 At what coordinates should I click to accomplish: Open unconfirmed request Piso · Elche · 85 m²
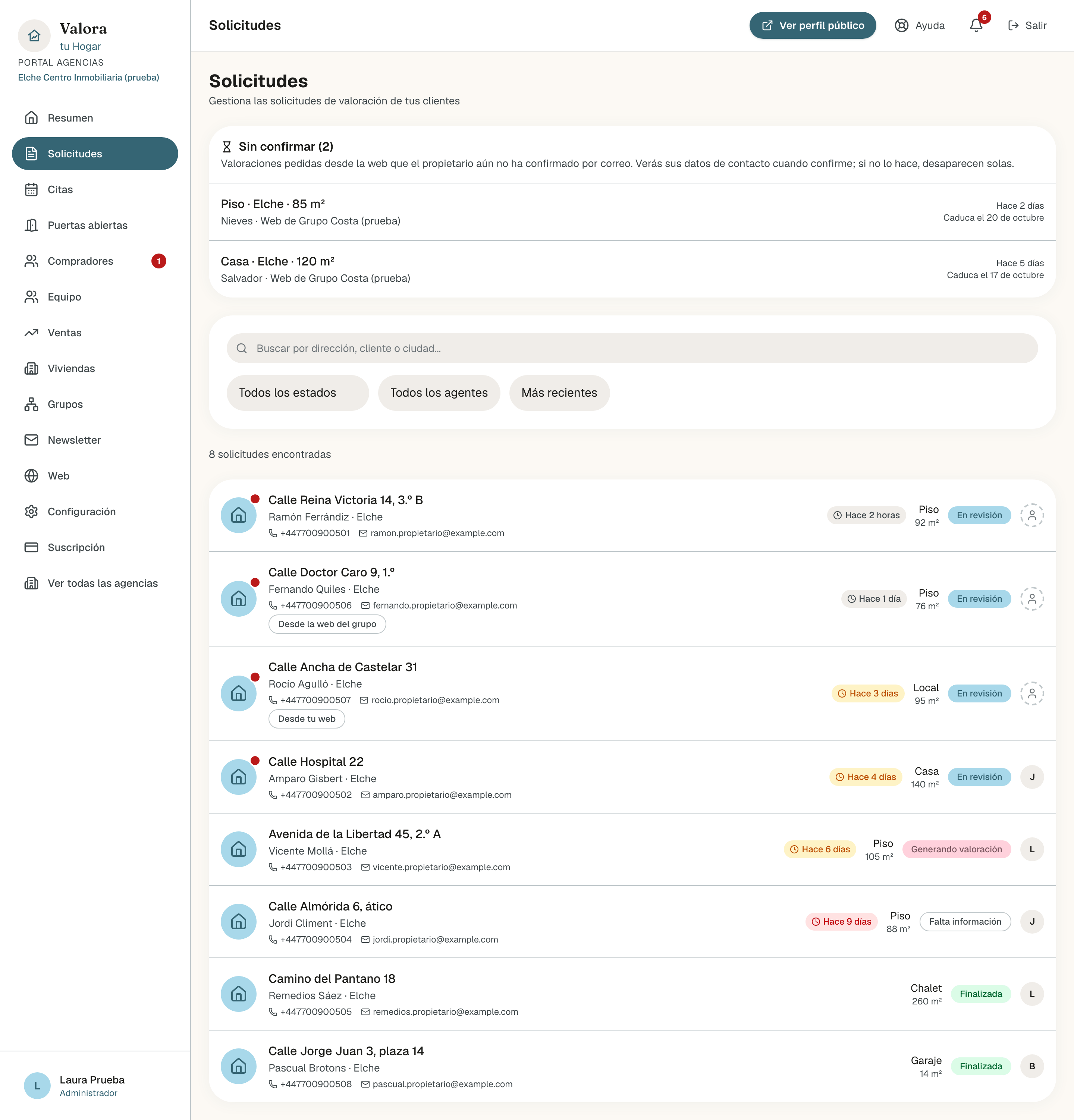click(632, 212)
